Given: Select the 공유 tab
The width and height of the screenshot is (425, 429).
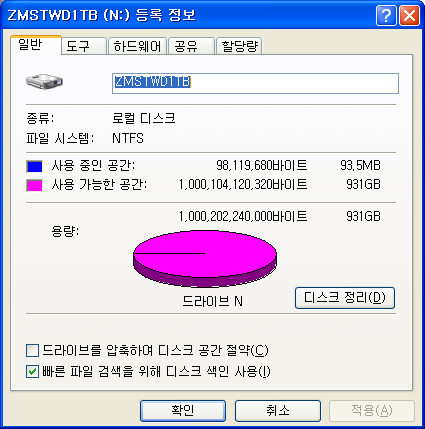Looking at the screenshot, I should pos(191,46).
